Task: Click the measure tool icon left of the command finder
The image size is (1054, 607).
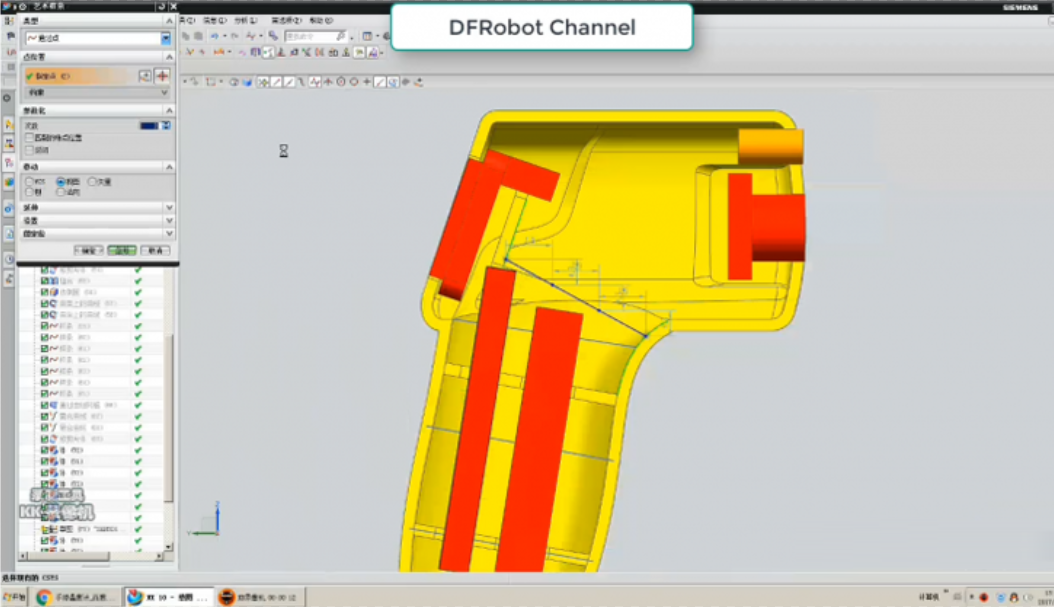Action: (x=273, y=36)
